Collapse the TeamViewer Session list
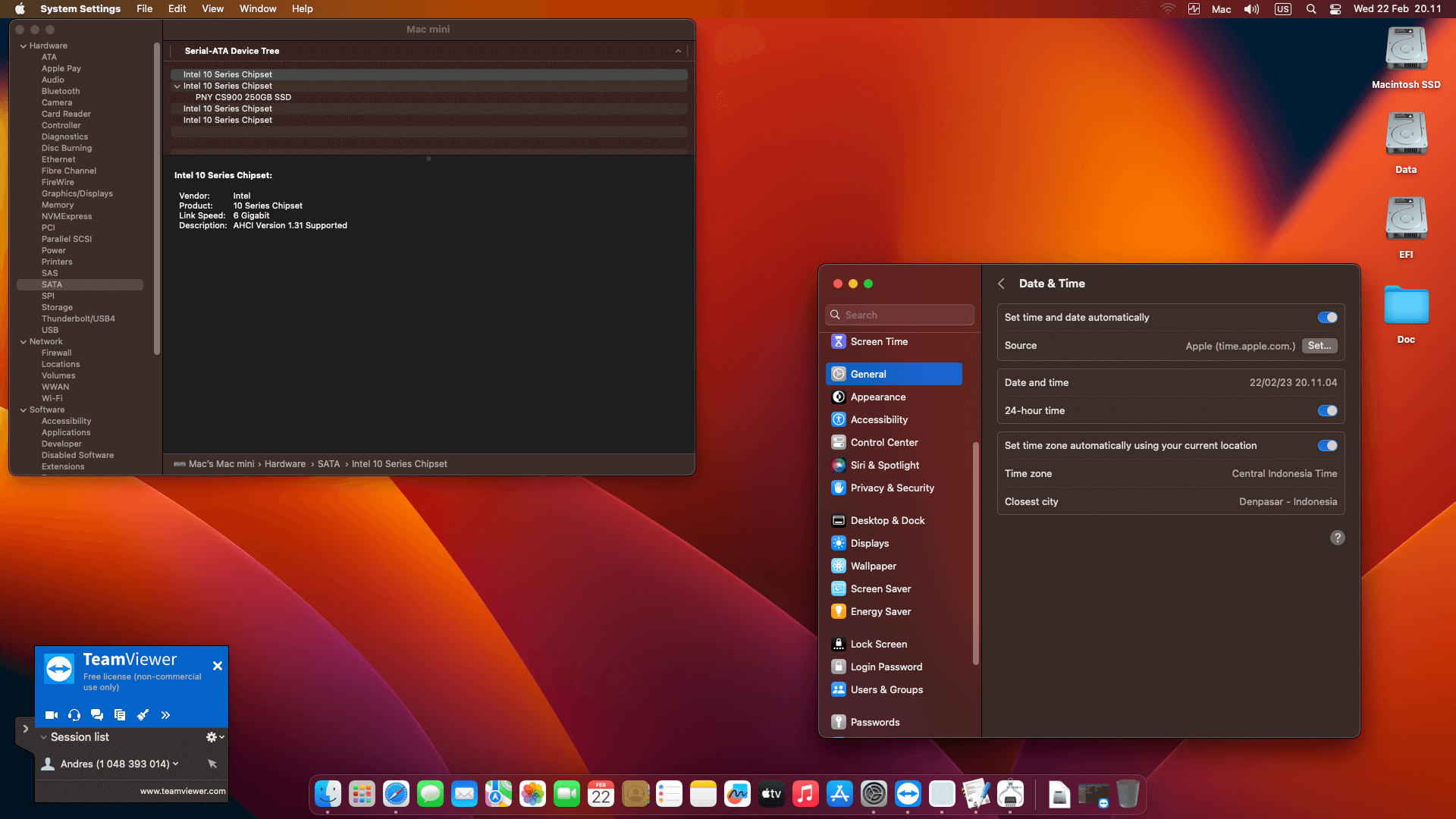Image resolution: width=1456 pixels, height=819 pixels. click(44, 737)
